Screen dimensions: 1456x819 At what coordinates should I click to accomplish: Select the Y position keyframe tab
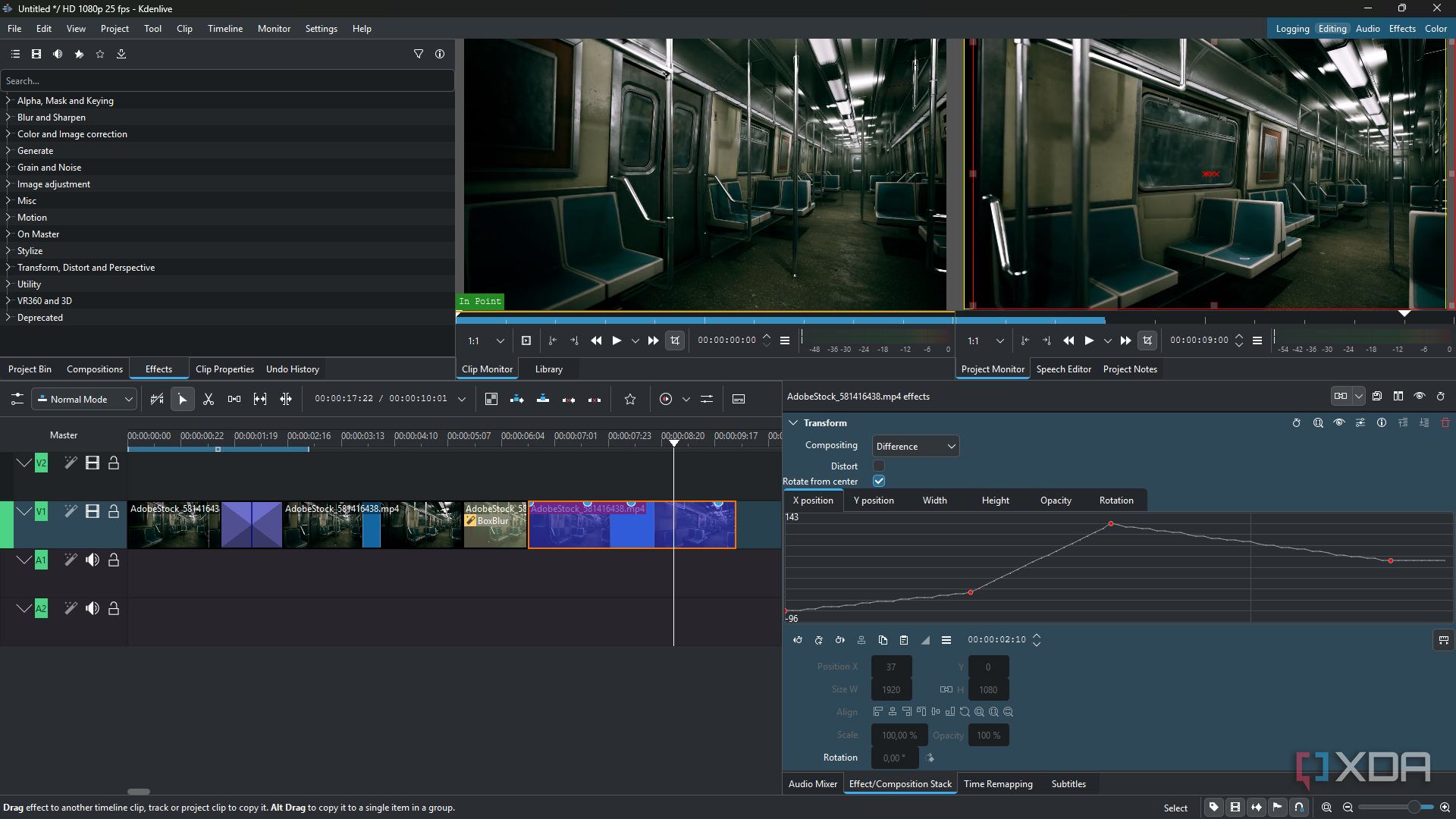click(x=874, y=500)
